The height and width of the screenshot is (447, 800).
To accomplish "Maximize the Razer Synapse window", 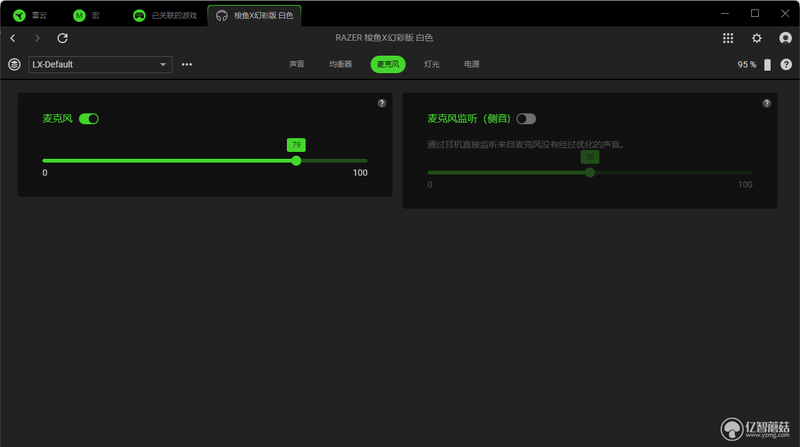I will pyautogui.click(x=755, y=13).
